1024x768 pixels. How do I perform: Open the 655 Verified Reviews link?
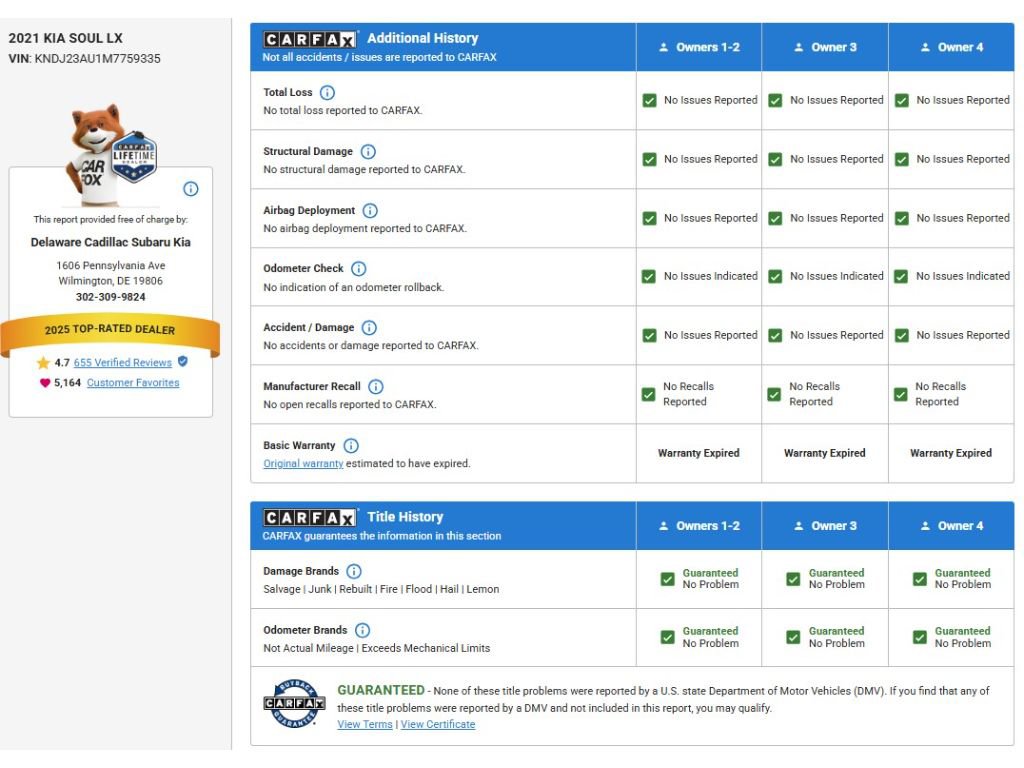point(123,362)
